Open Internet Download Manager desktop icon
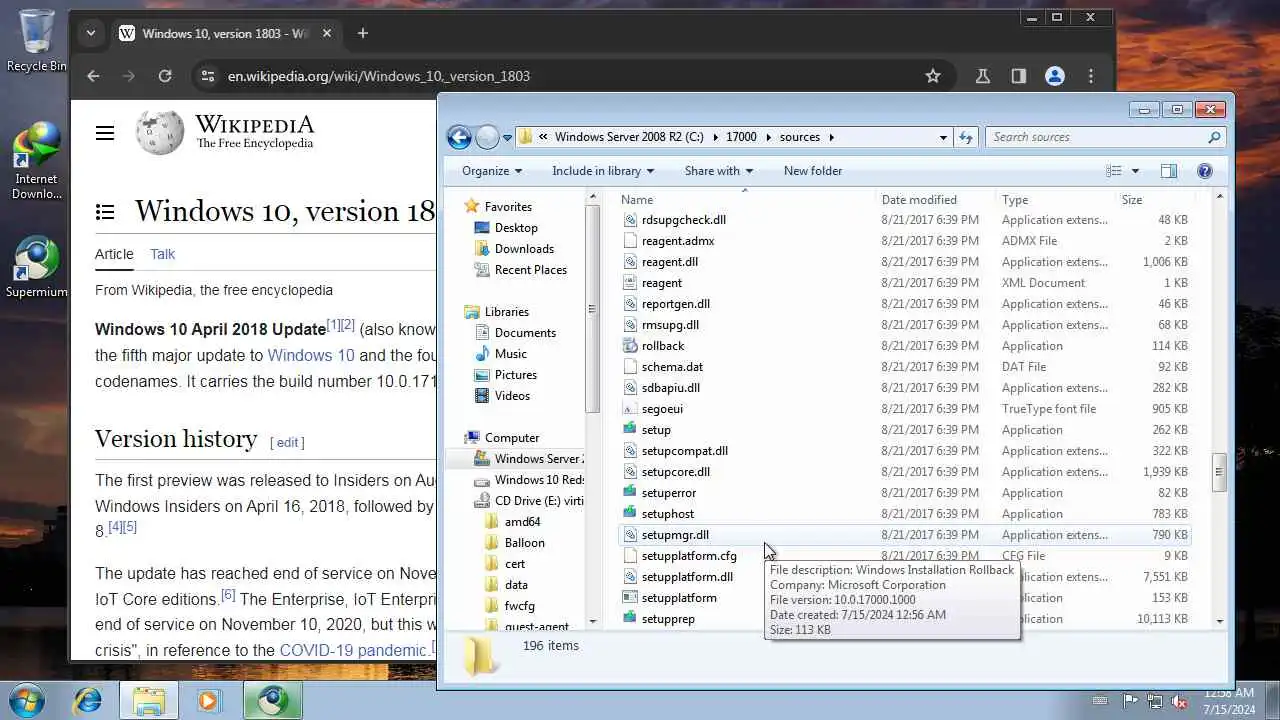Viewport: 1280px width, 720px height. (36, 160)
